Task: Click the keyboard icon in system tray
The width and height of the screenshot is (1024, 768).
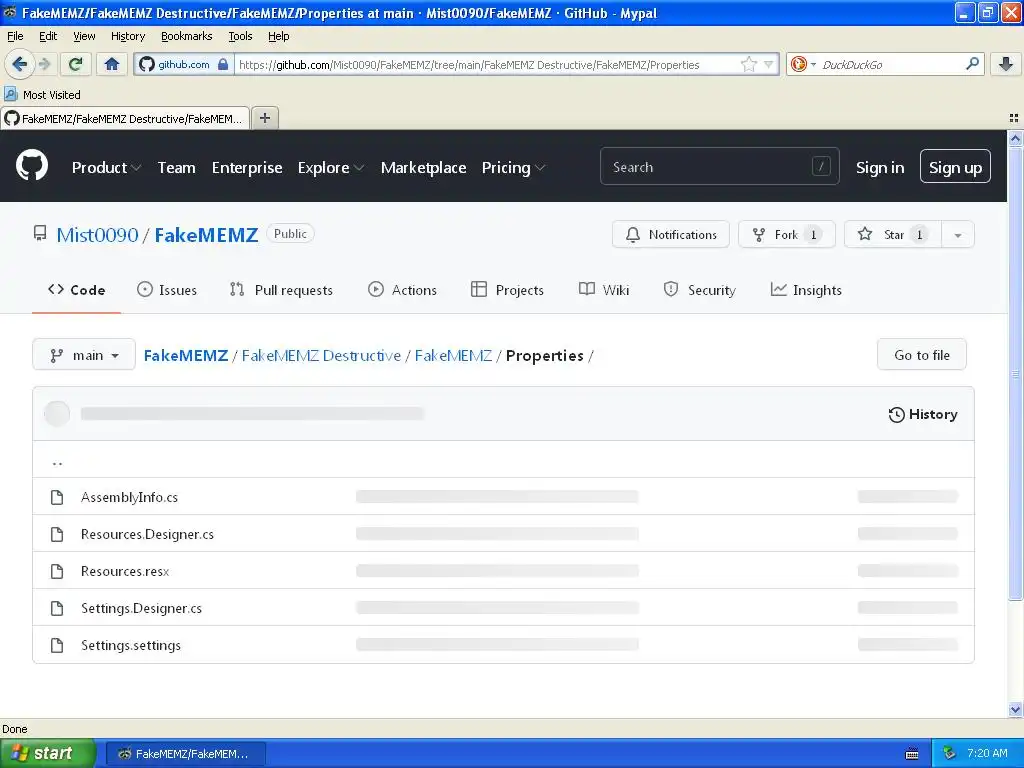Action: (x=912, y=754)
